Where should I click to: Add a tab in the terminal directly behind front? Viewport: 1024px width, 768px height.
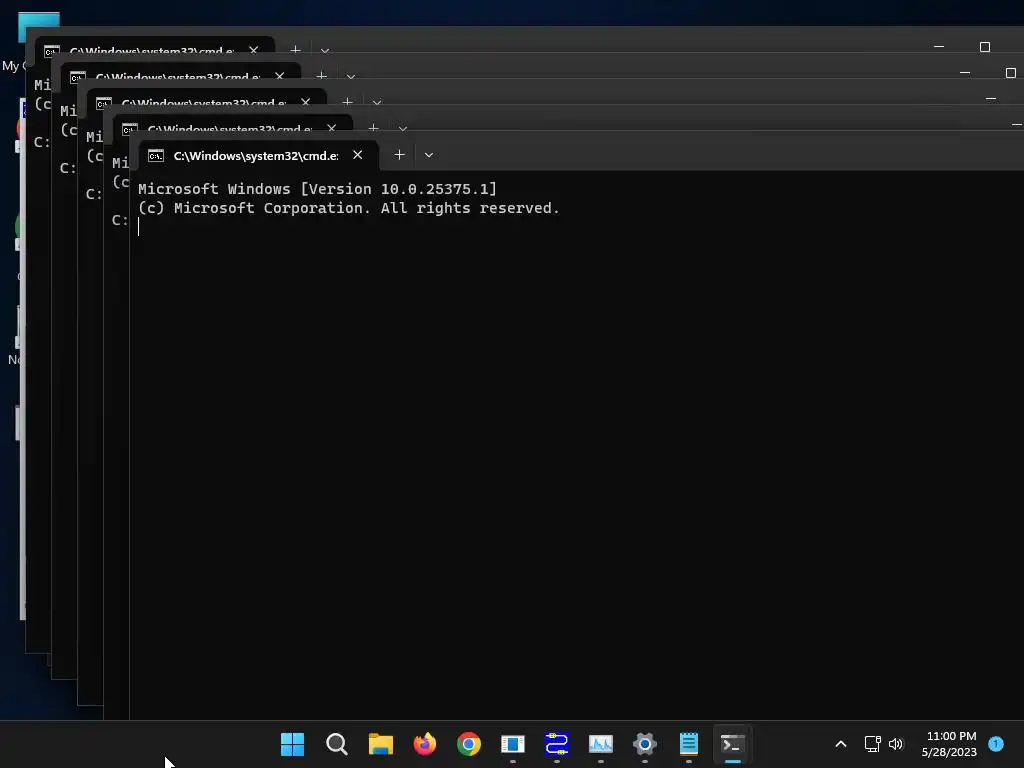(x=374, y=127)
